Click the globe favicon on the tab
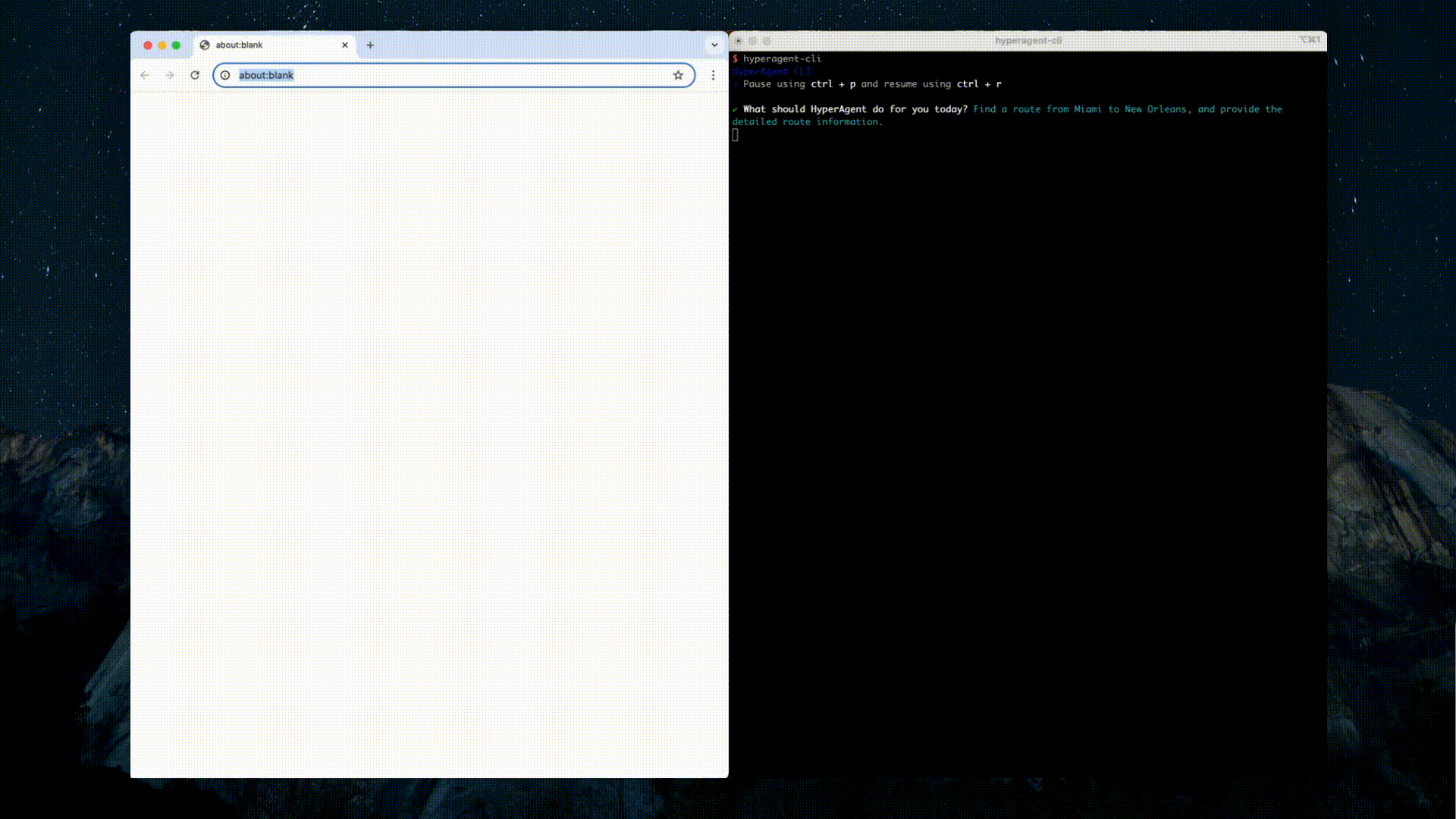This screenshot has width=1456, height=819. point(205,45)
